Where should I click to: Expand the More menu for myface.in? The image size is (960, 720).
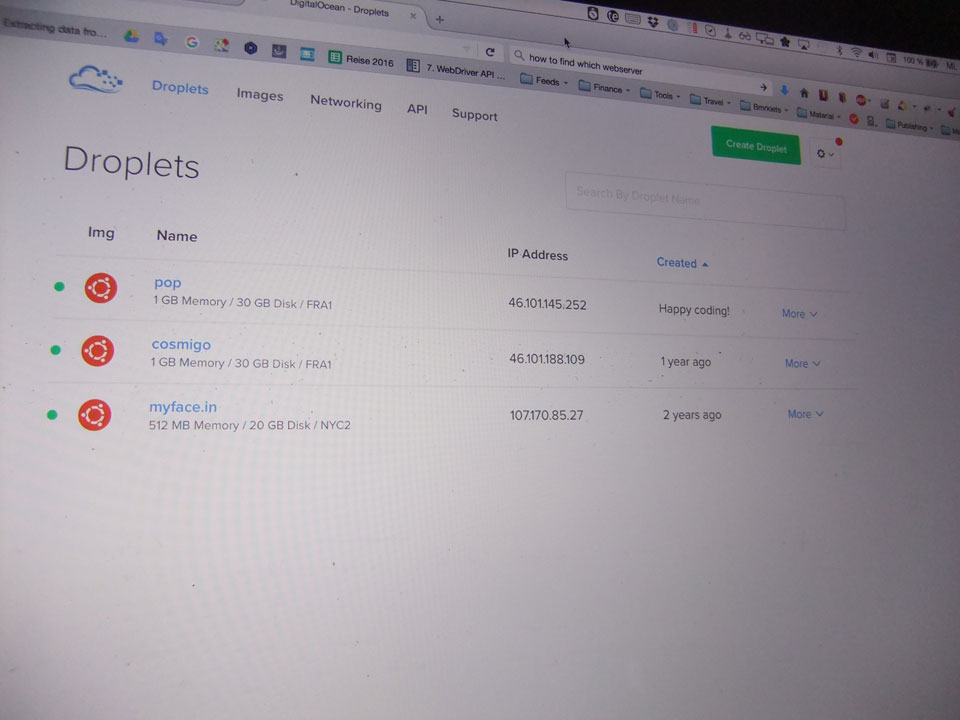click(x=805, y=414)
